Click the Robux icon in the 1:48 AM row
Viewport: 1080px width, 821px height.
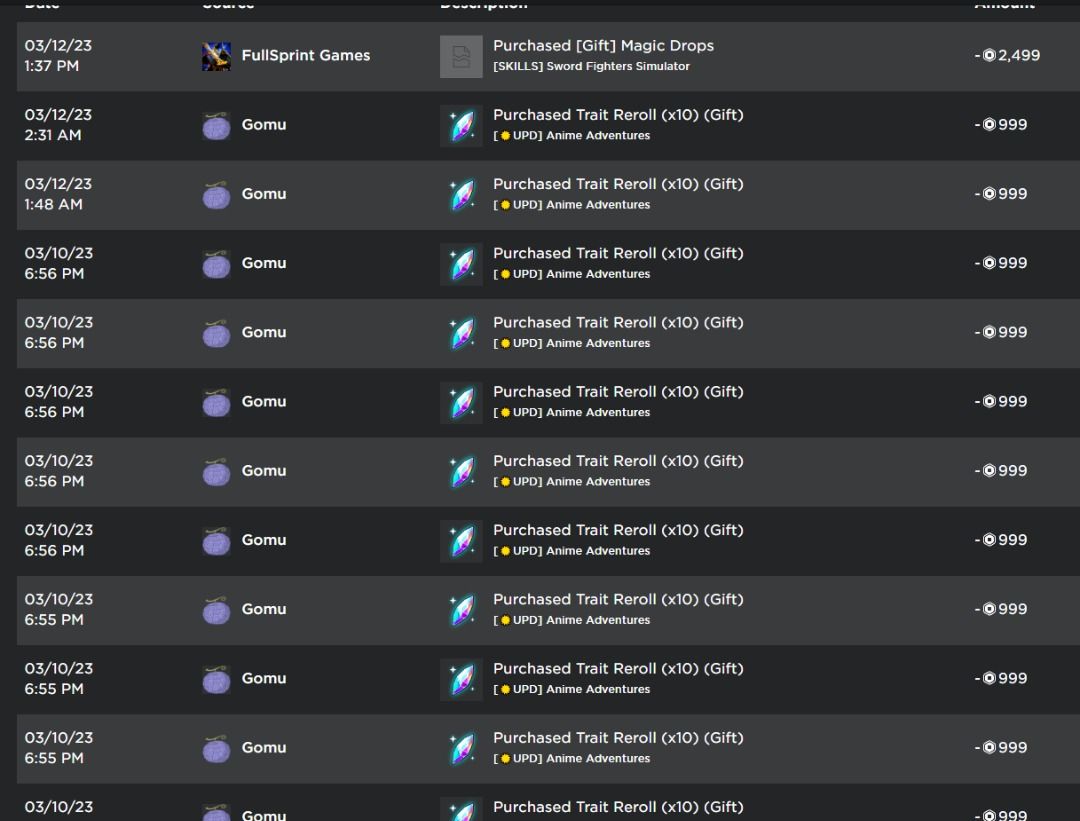click(x=989, y=194)
